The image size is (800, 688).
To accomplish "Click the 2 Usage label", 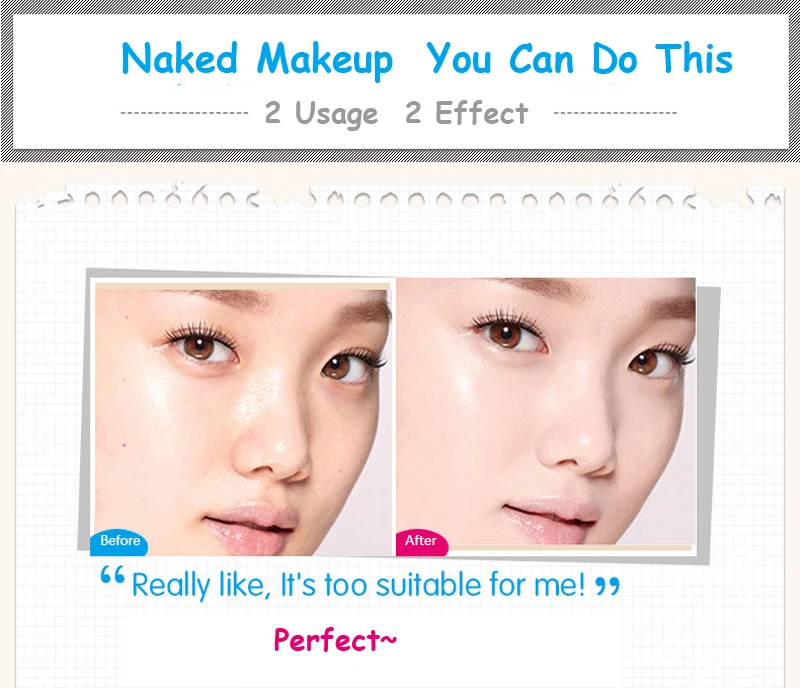I will point(321,113).
